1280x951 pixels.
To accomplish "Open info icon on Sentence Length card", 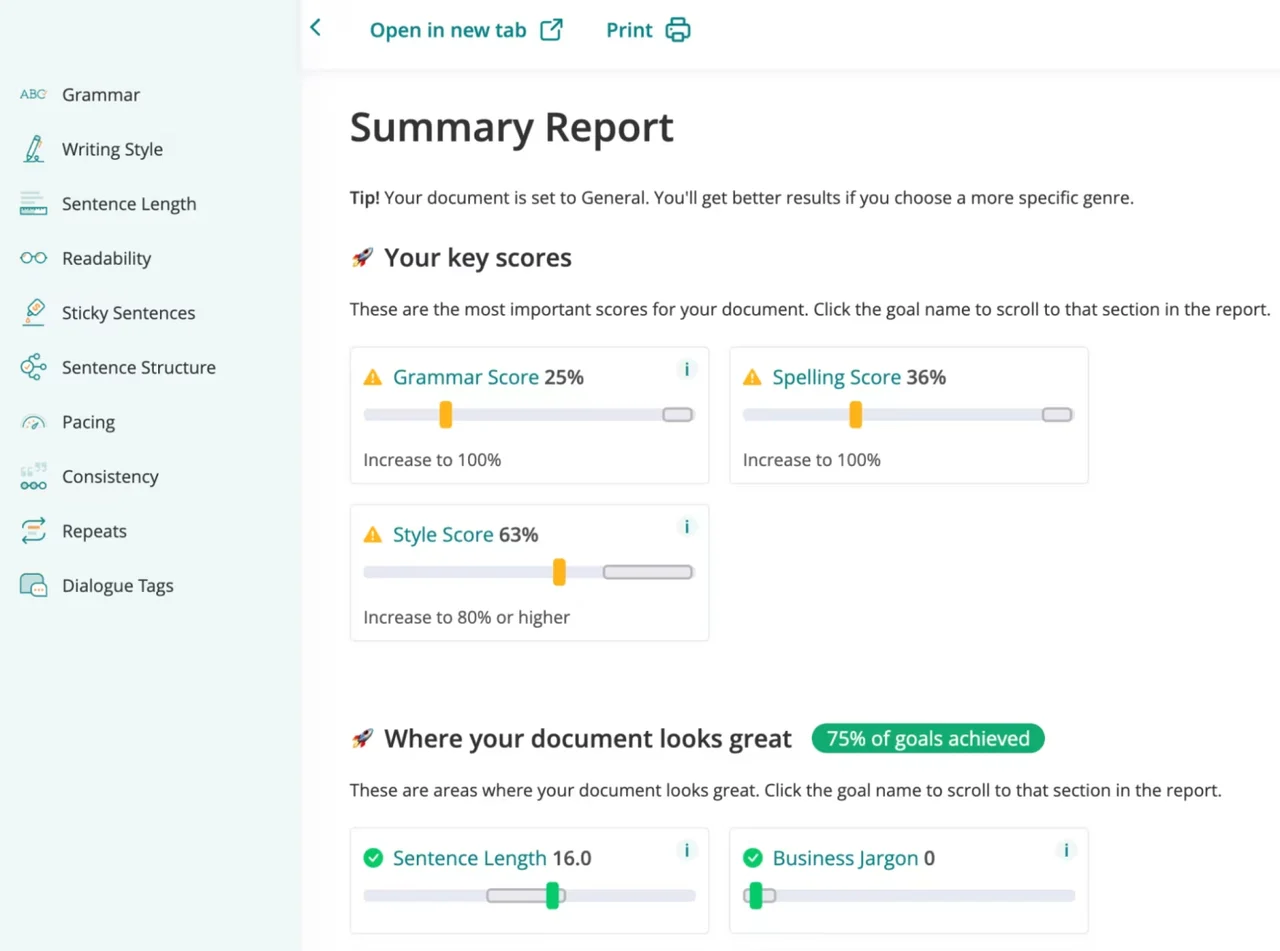I will click(x=686, y=850).
